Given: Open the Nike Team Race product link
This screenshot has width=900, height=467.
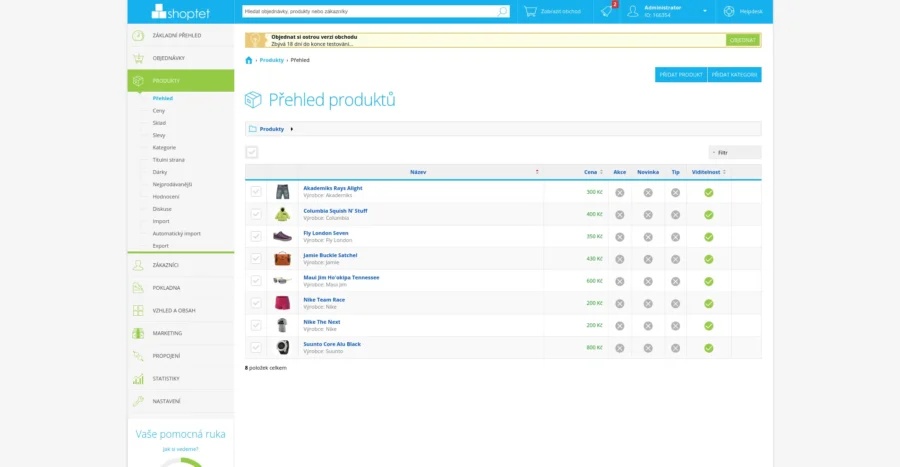Looking at the screenshot, I should pyautogui.click(x=324, y=299).
